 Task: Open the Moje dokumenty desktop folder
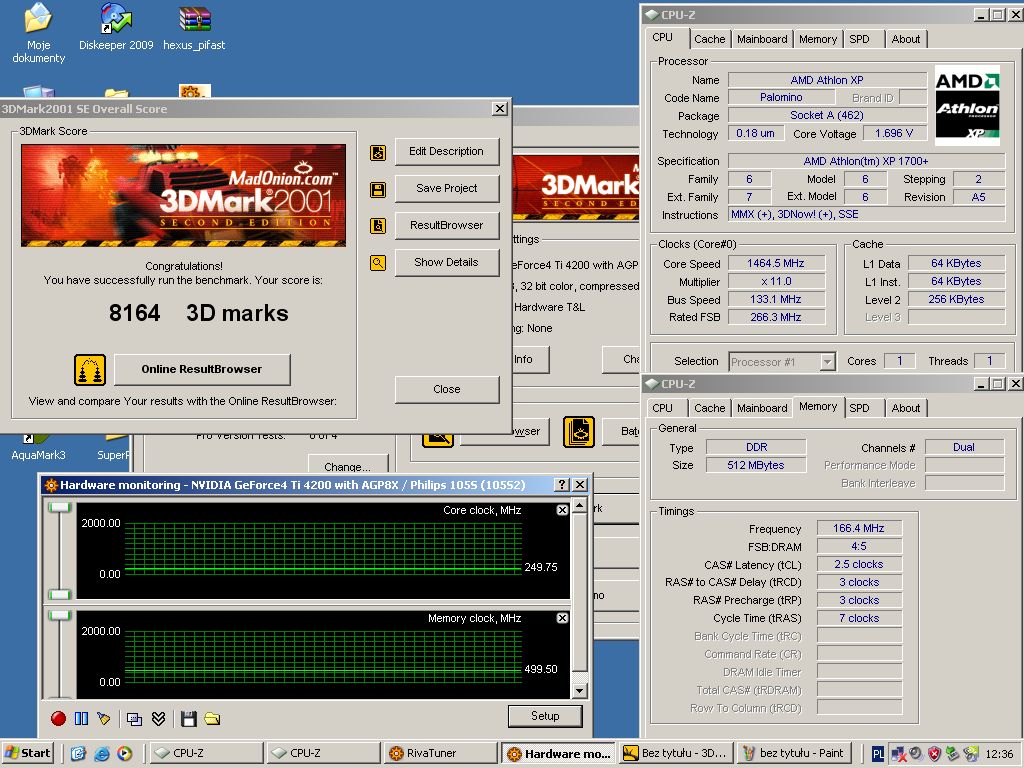point(38,33)
